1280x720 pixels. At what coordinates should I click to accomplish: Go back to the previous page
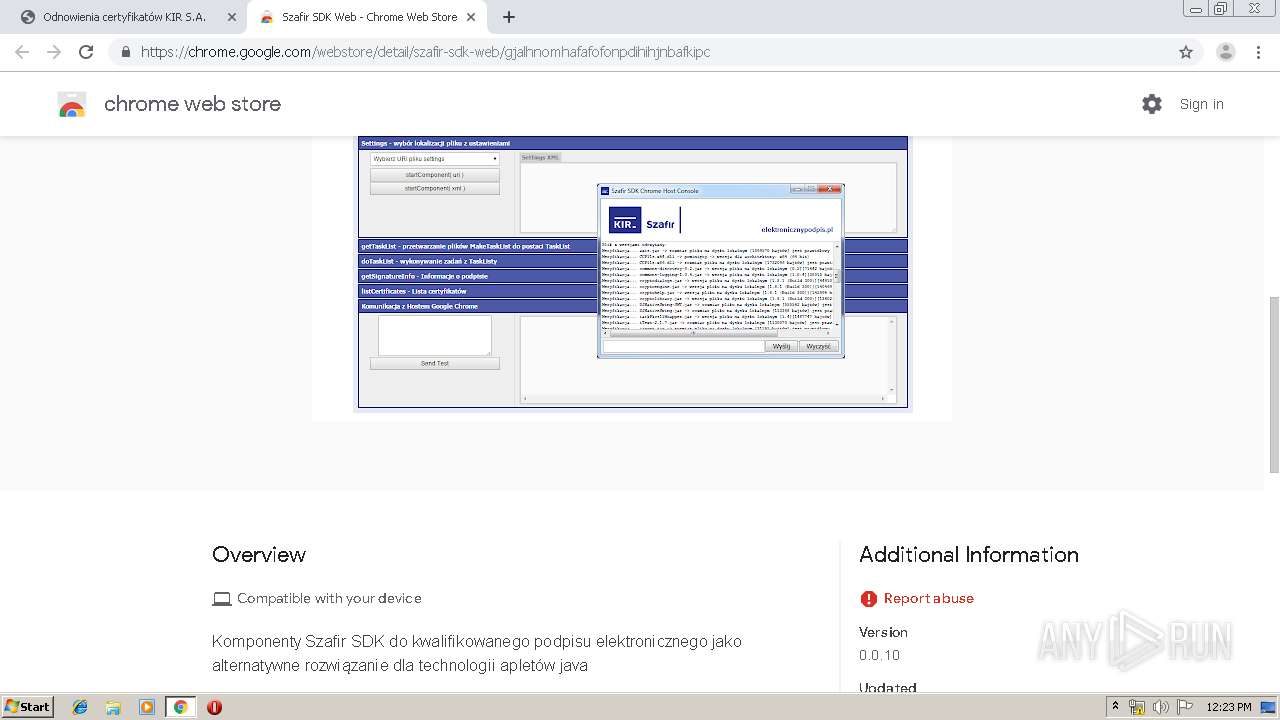(22, 52)
